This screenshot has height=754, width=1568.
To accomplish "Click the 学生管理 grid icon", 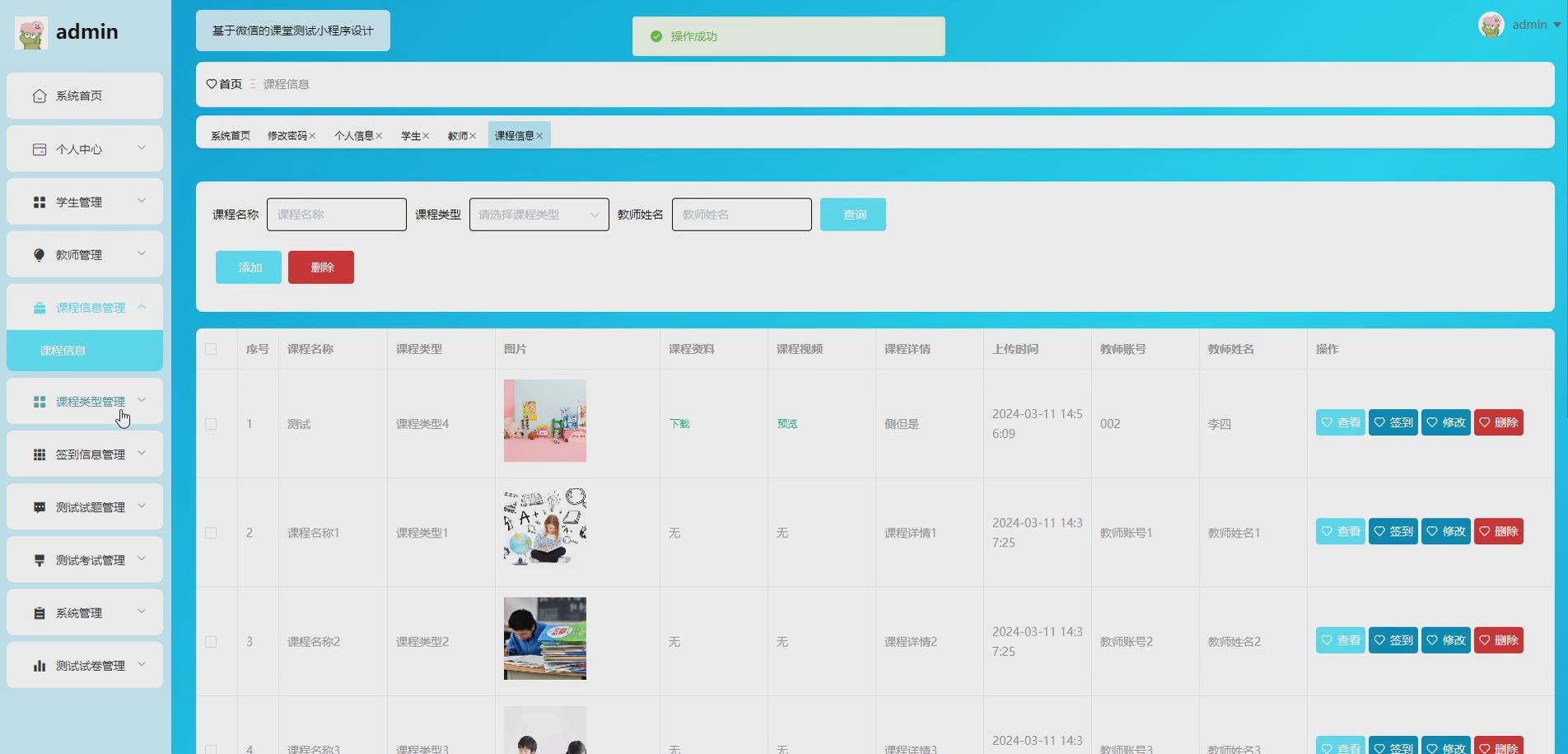I will point(40,202).
